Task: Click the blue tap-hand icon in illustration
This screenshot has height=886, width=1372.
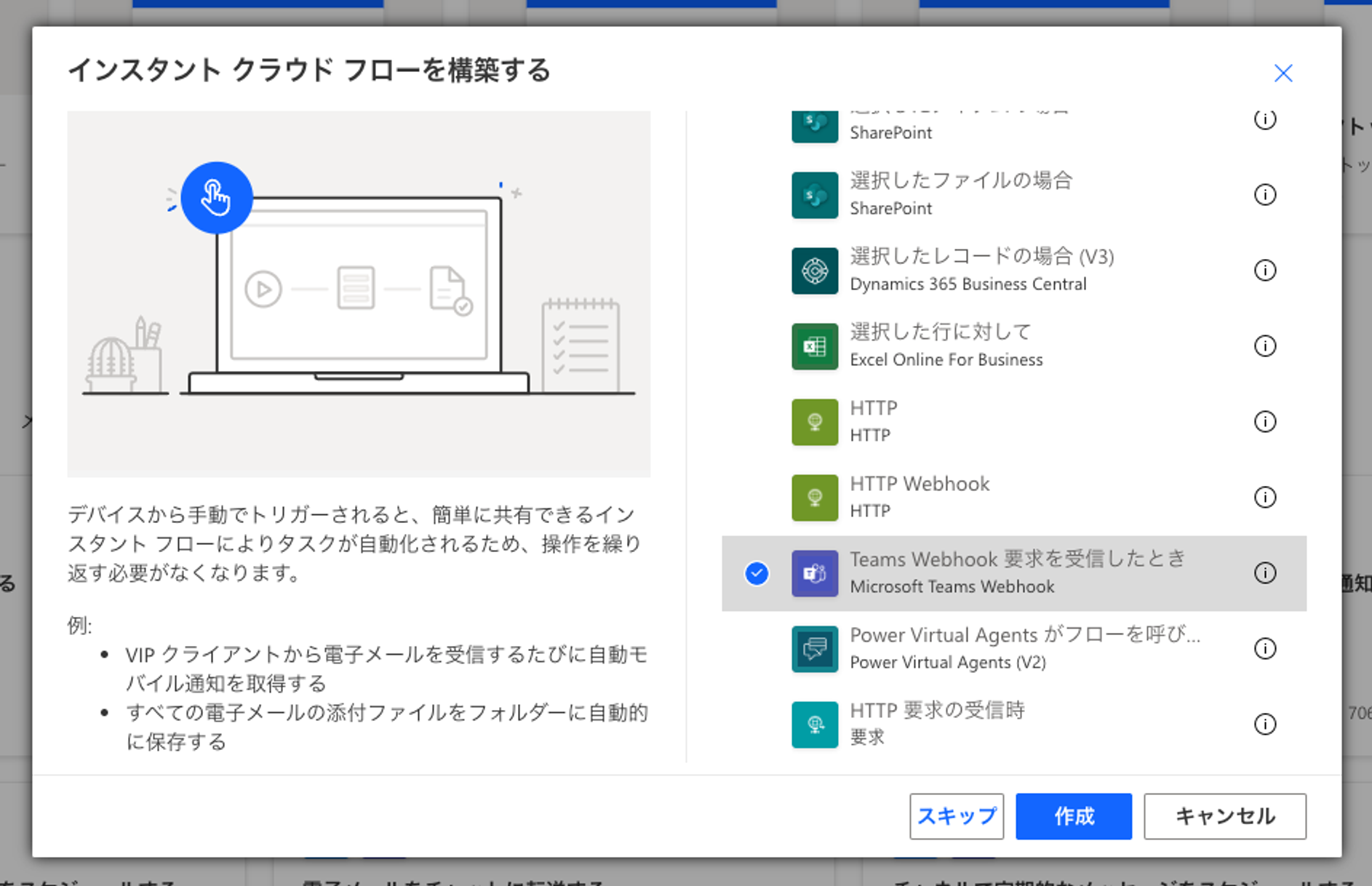Action: 217,198
